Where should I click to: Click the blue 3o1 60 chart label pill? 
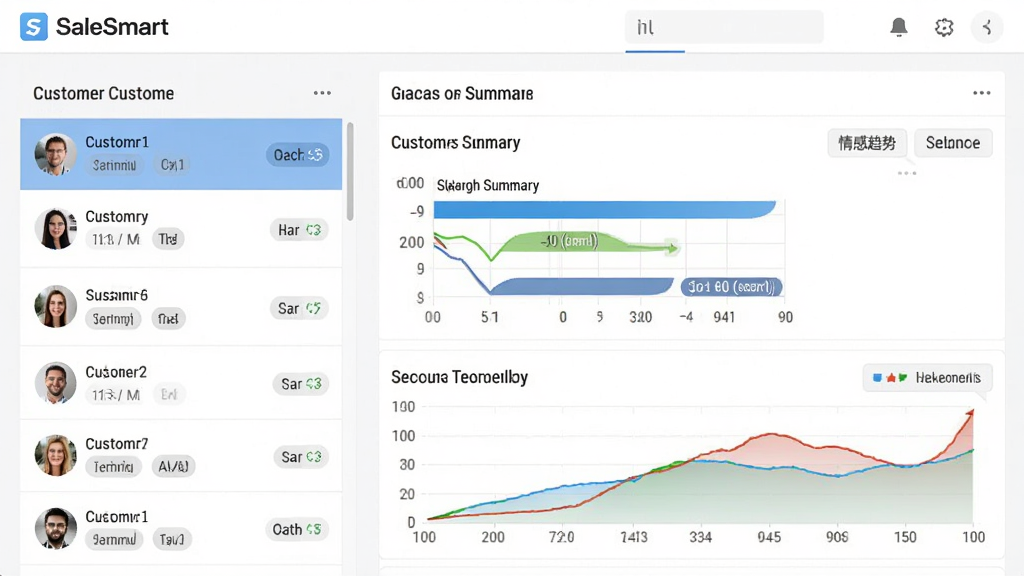click(x=731, y=287)
